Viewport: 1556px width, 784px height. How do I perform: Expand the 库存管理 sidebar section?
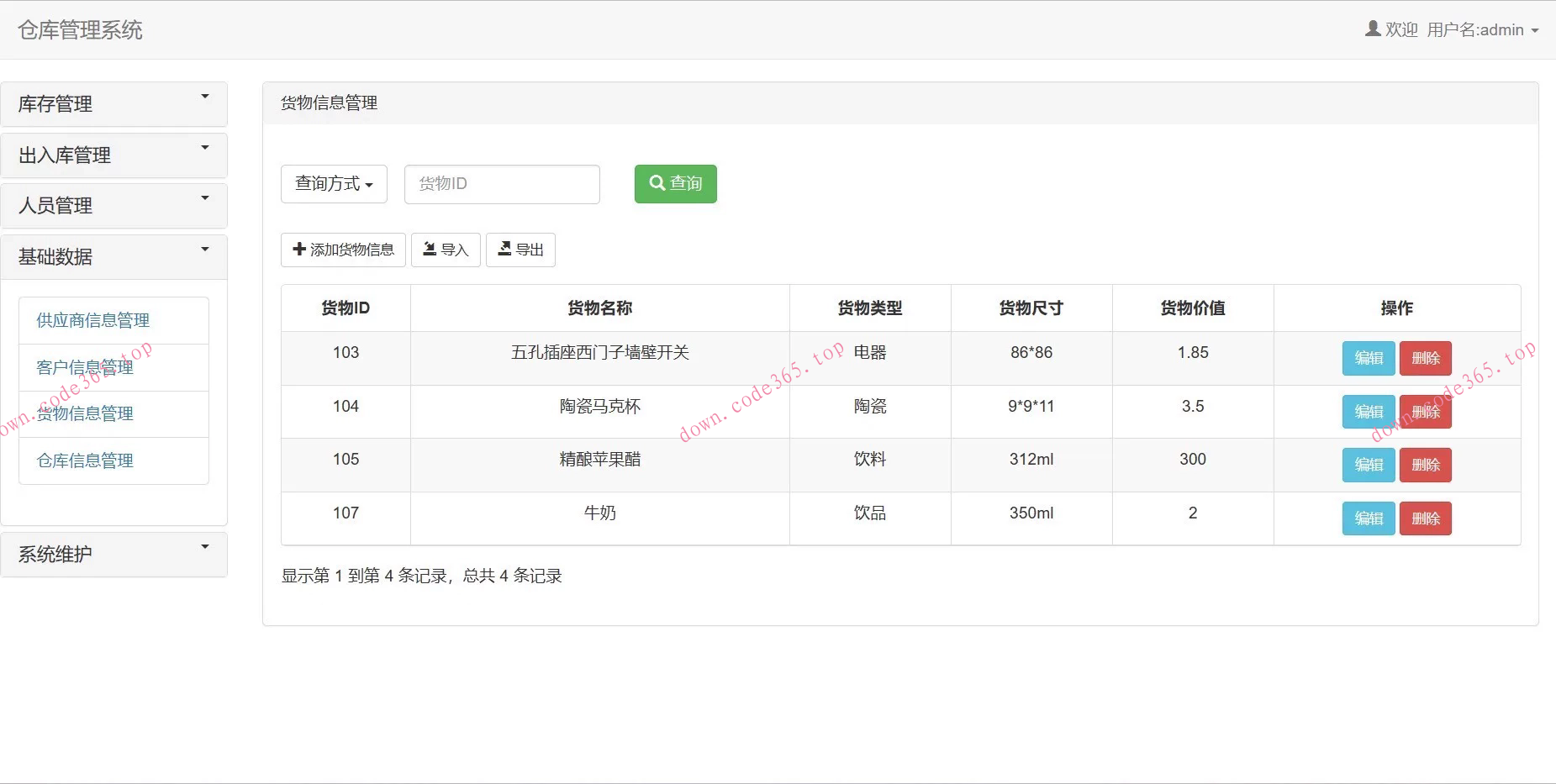[x=113, y=103]
